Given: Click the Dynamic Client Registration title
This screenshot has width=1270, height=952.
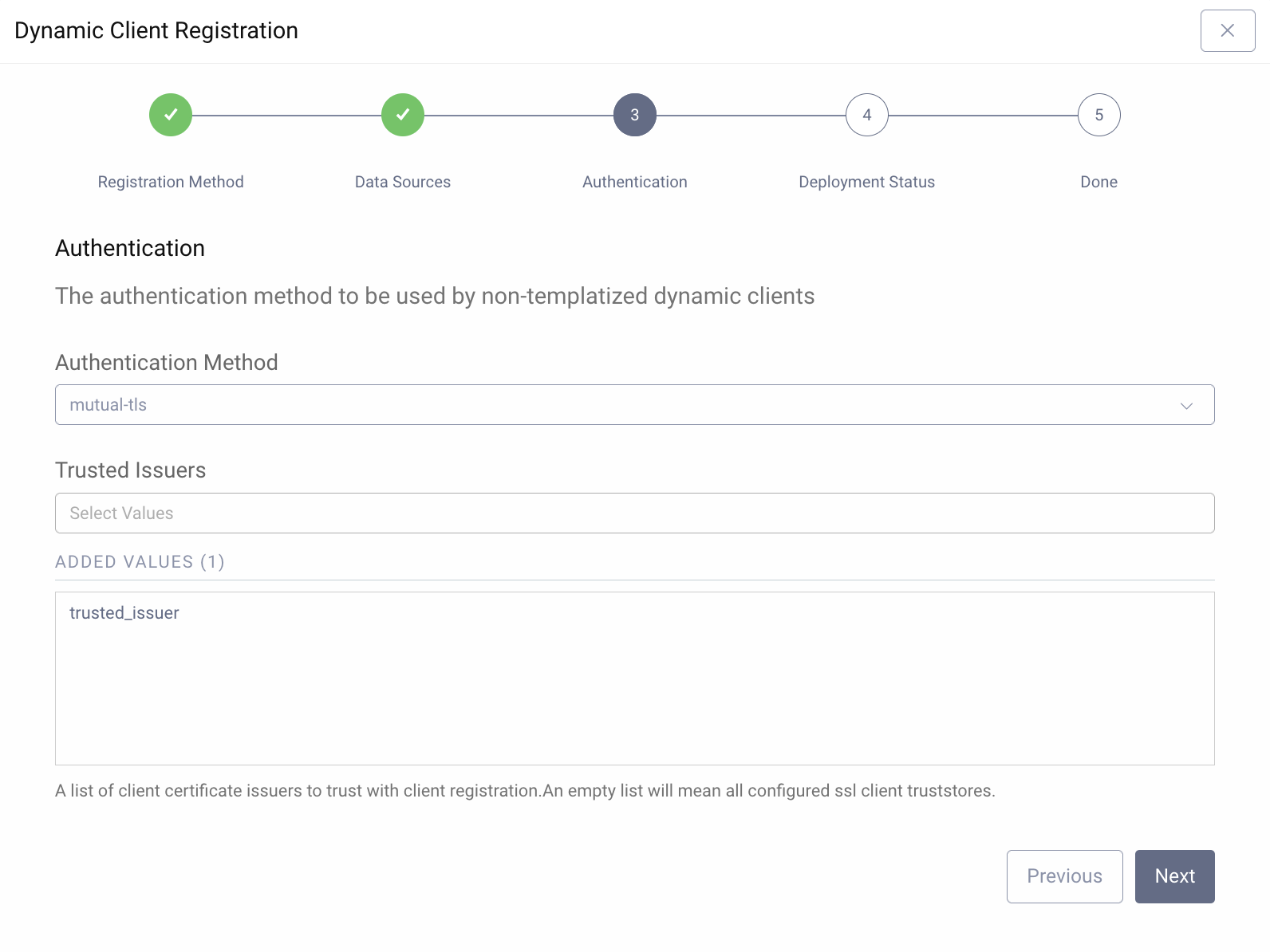Looking at the screenshot, I should 156,30.
